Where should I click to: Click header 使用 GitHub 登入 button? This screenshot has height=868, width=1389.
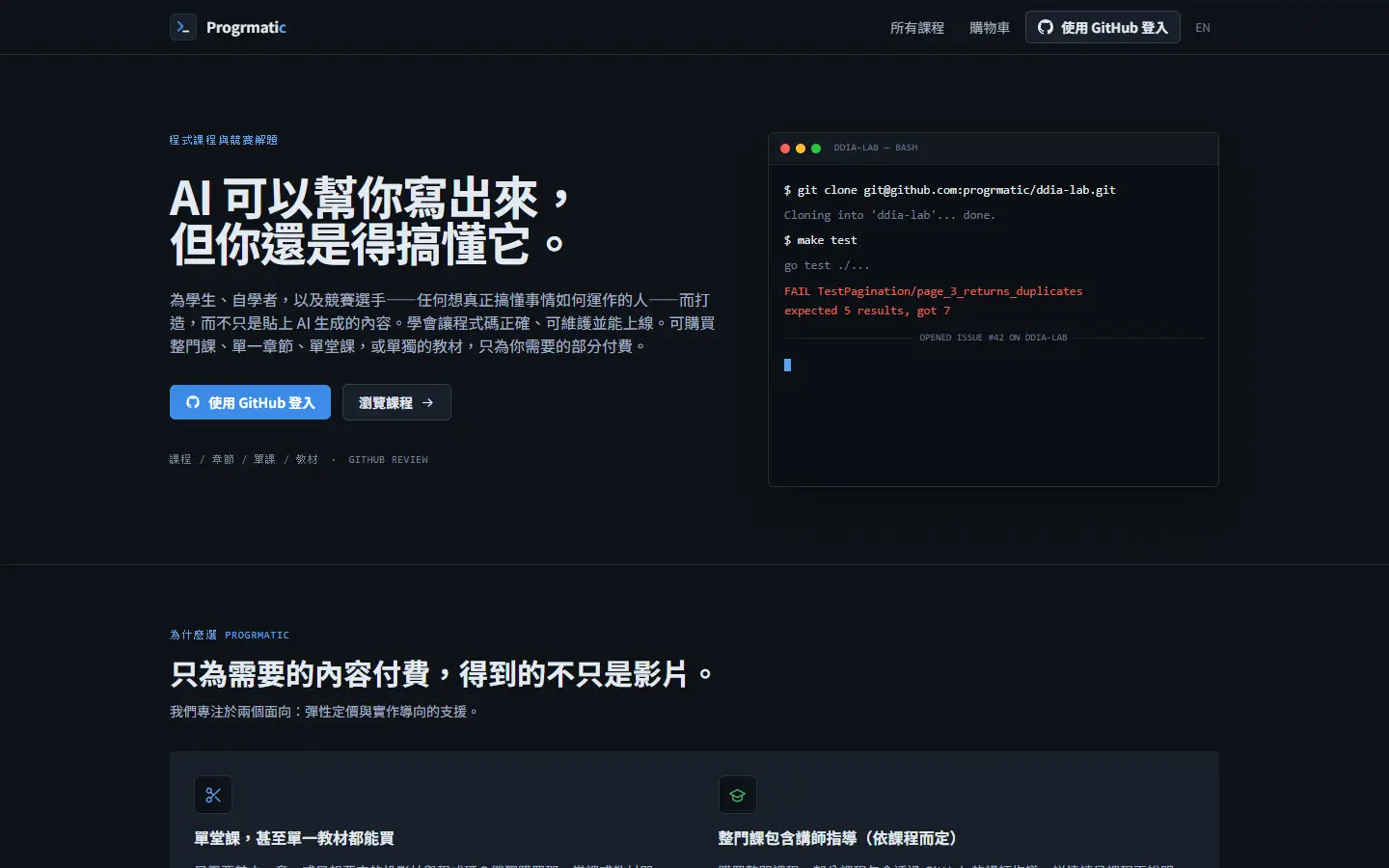pos(1103,27)
